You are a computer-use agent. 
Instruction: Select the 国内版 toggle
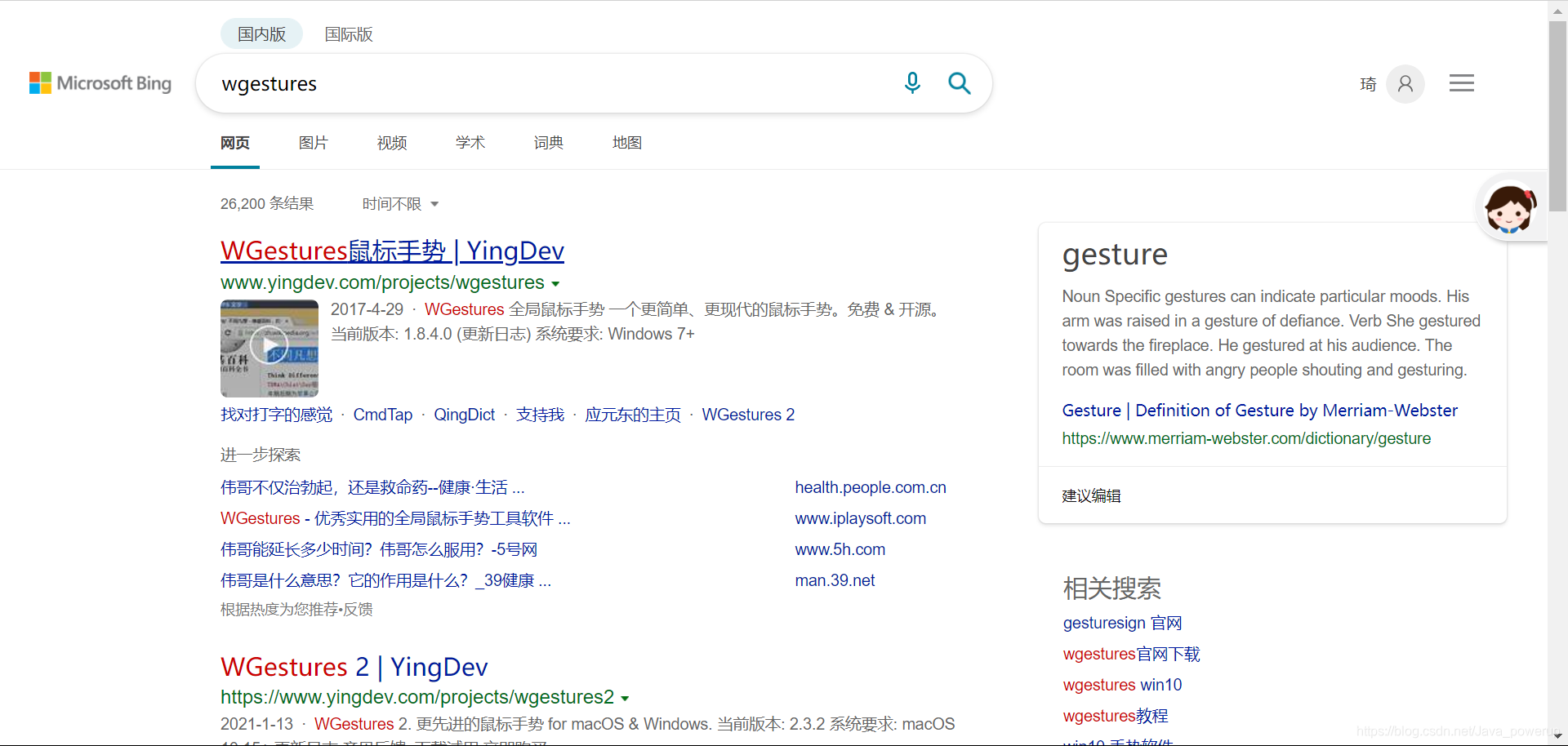[x=261, y=34]
